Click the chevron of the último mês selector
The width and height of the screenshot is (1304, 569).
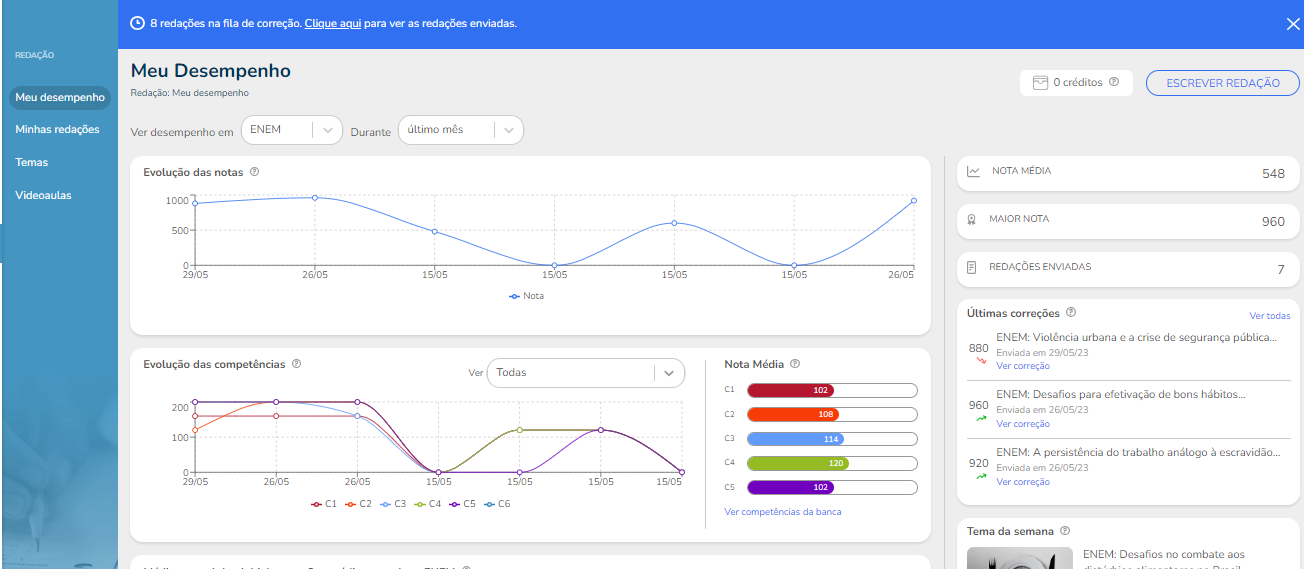tap(508, 130)
